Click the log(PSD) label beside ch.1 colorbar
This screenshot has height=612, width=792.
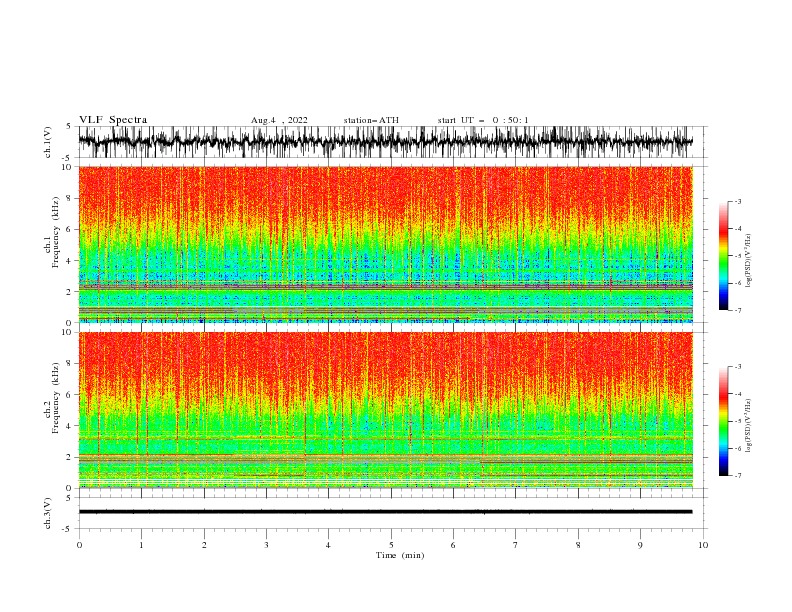coord(748,261)
